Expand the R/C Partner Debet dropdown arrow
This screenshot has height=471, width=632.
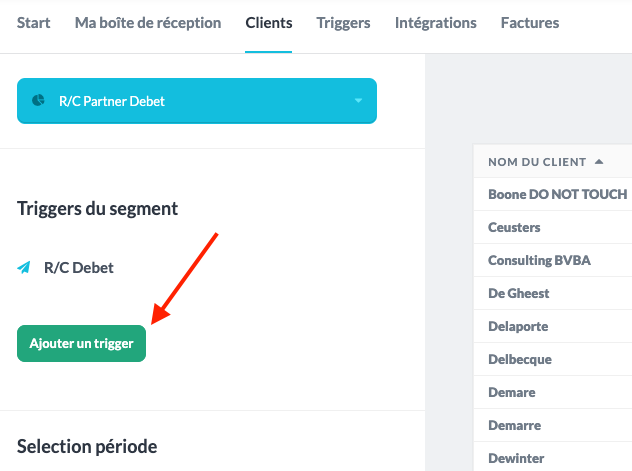coord(358,101)
